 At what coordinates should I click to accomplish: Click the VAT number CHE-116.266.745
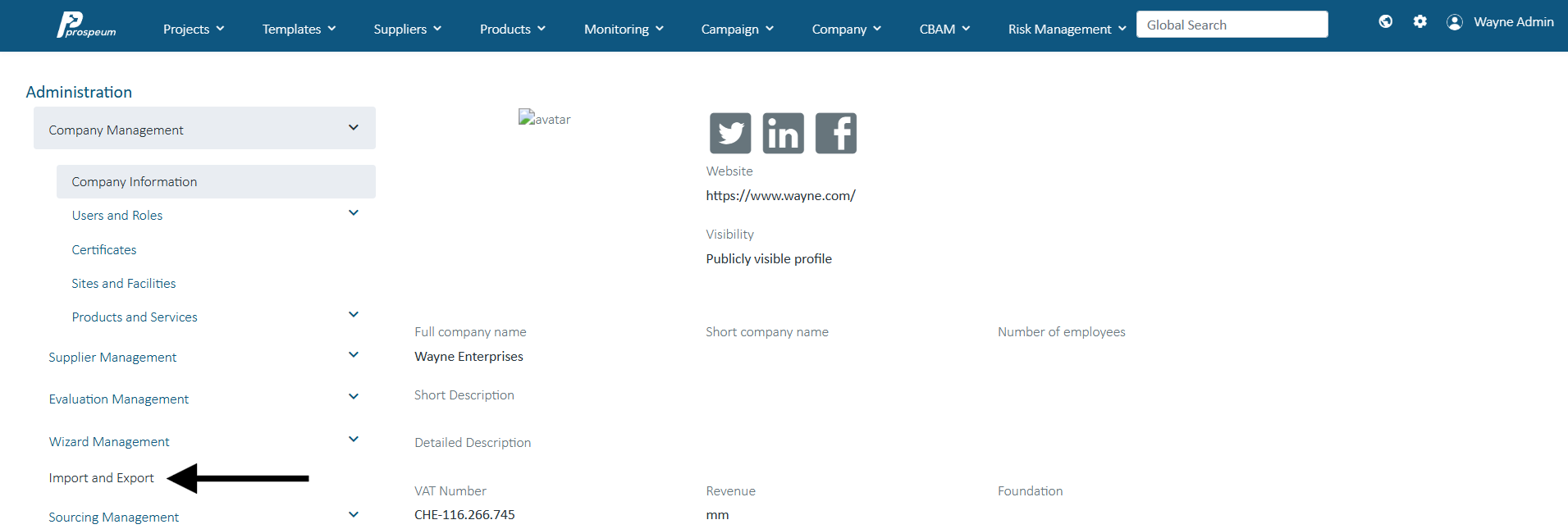[x=464, y=515]
